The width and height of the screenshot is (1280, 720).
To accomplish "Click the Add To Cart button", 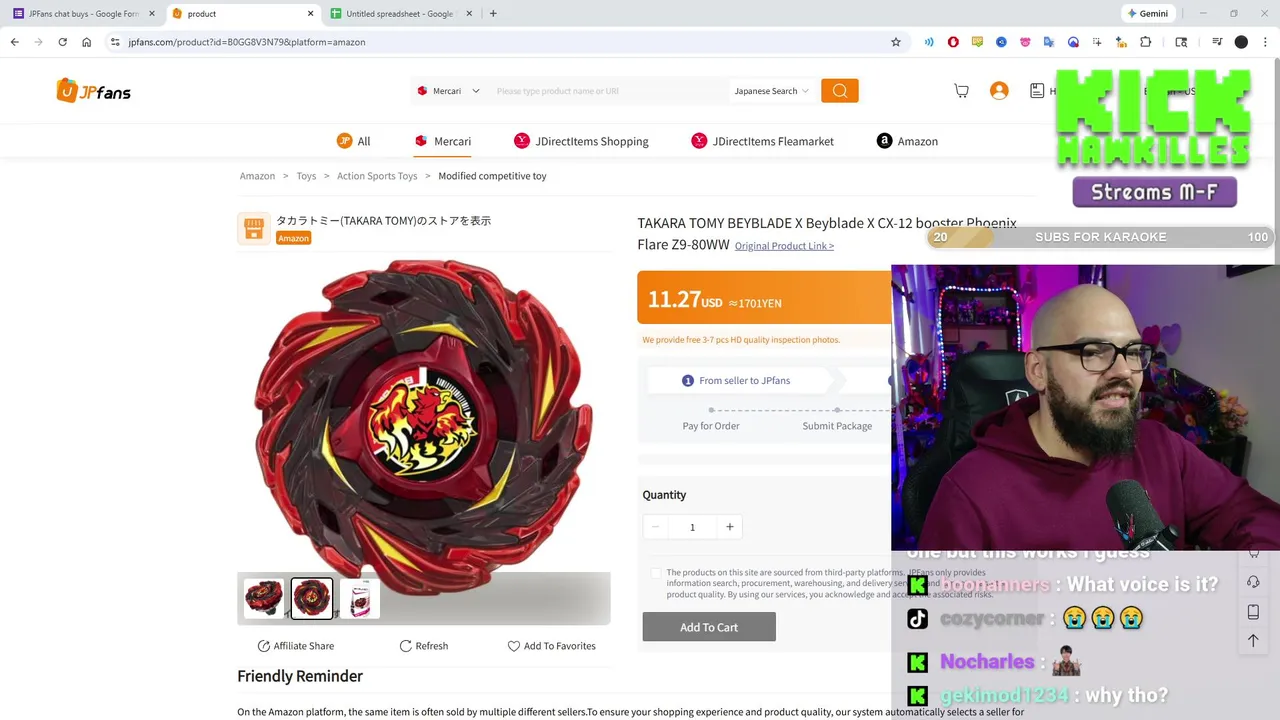I will click(709, 627).
